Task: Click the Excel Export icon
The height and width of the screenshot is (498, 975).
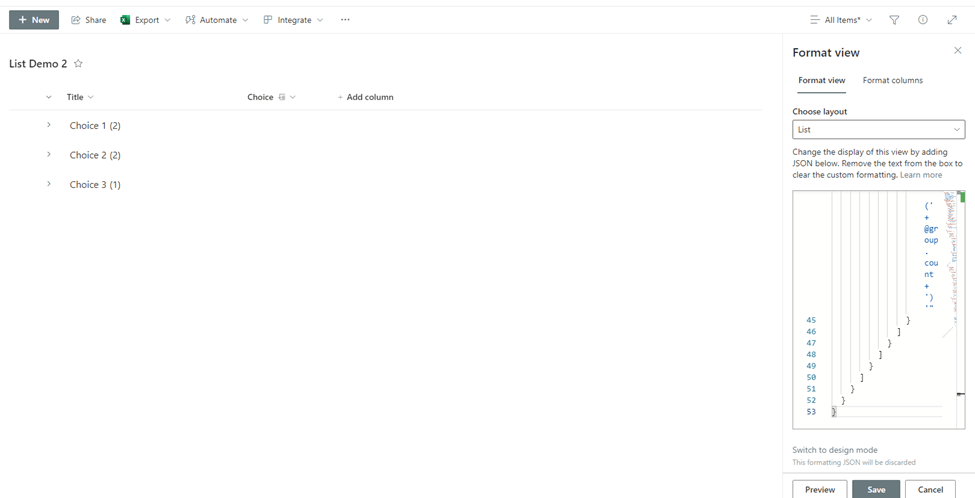Action: [125, 20]
